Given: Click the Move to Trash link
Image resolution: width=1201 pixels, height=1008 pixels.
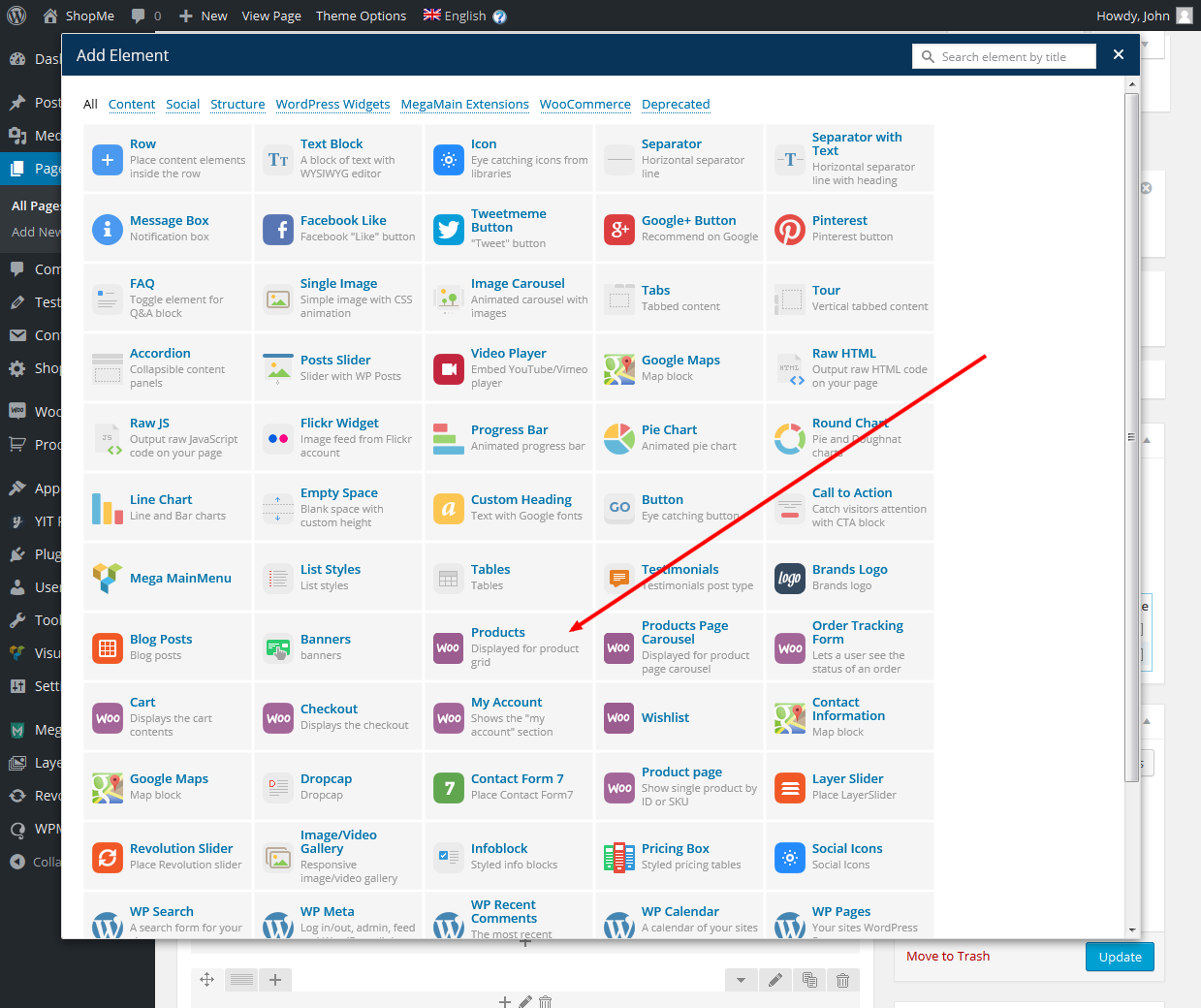Looking at the screenshot, I should pos(947,957).
